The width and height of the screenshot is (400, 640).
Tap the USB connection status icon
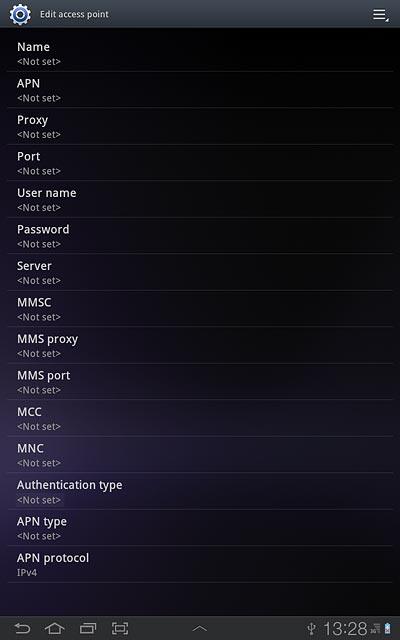(x=311, y=629)
